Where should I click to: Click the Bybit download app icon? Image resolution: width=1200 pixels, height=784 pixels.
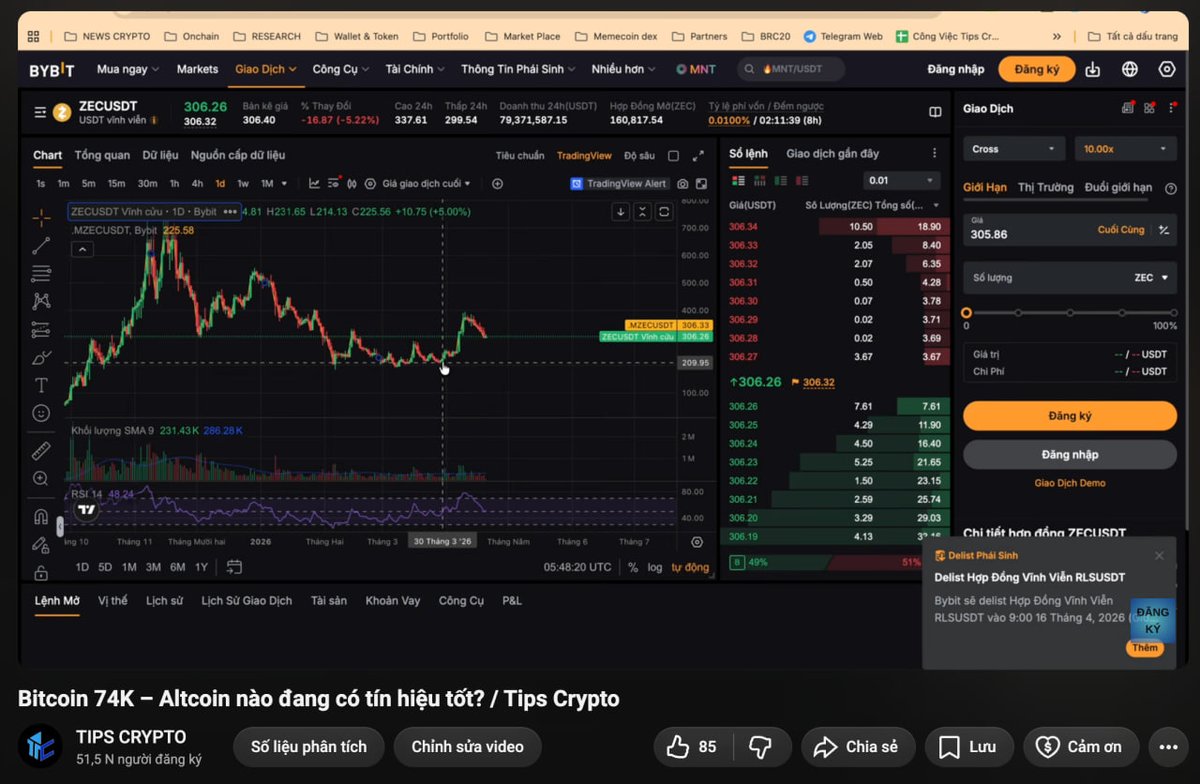tap(1093, 69)
